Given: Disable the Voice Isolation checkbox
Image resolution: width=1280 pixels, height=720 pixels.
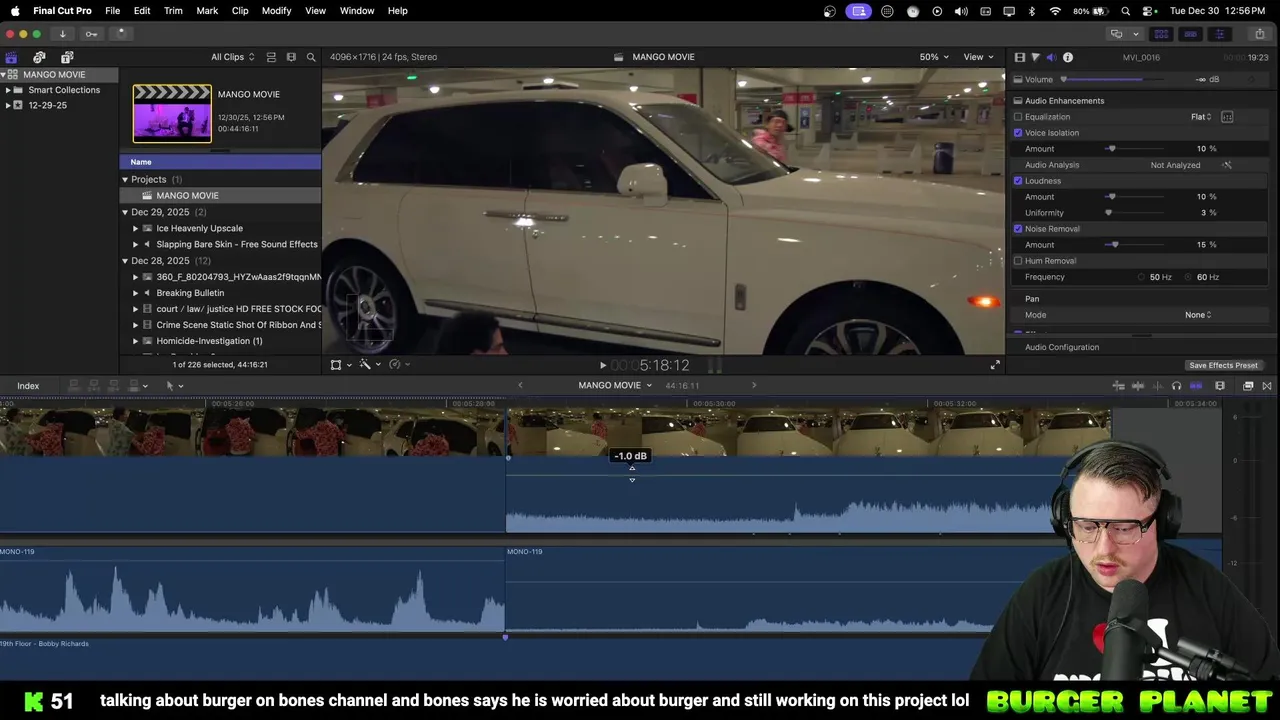Looking at the screenshot, I should pos(1018,133).
